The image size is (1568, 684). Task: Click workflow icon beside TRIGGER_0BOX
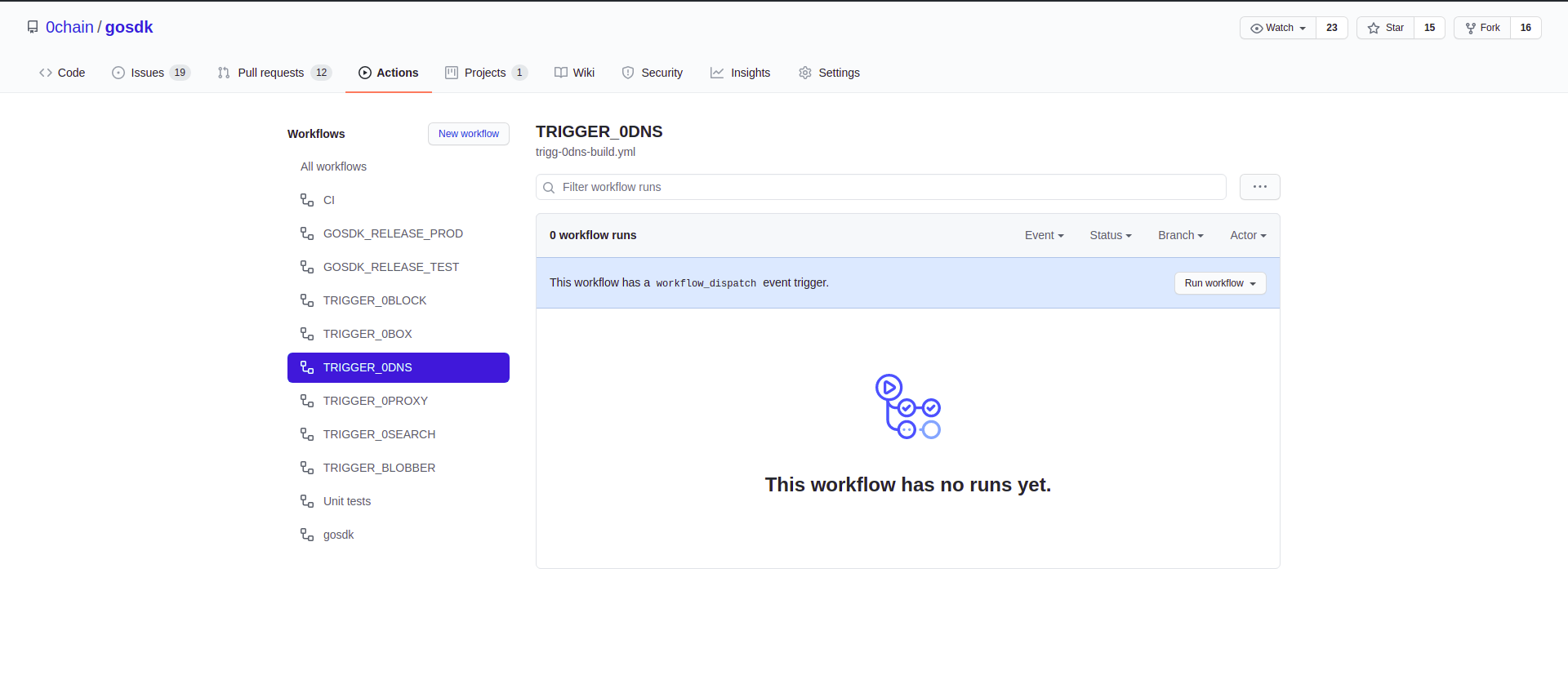coord(307,334)
